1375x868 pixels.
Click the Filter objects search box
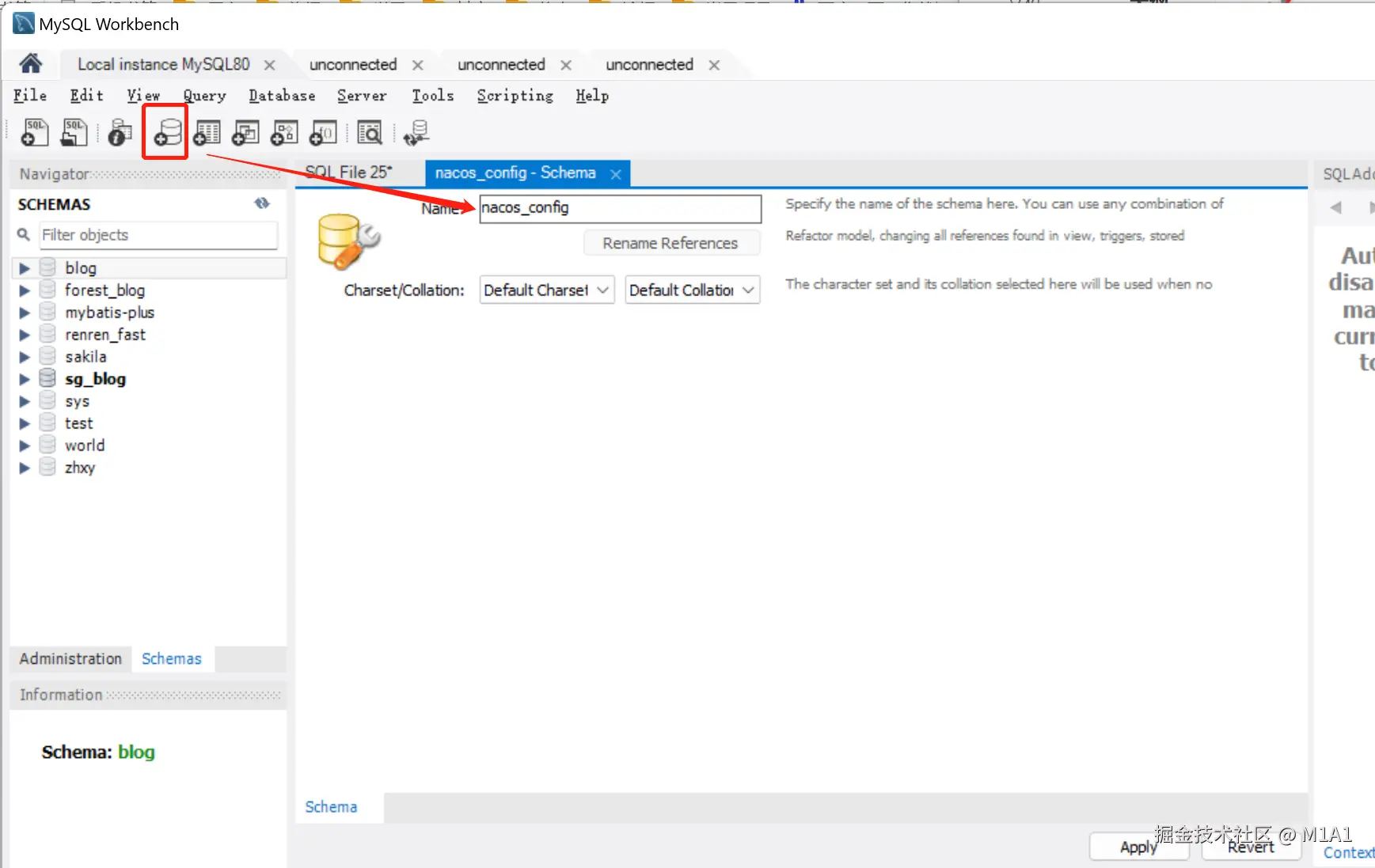coord(159,235)
